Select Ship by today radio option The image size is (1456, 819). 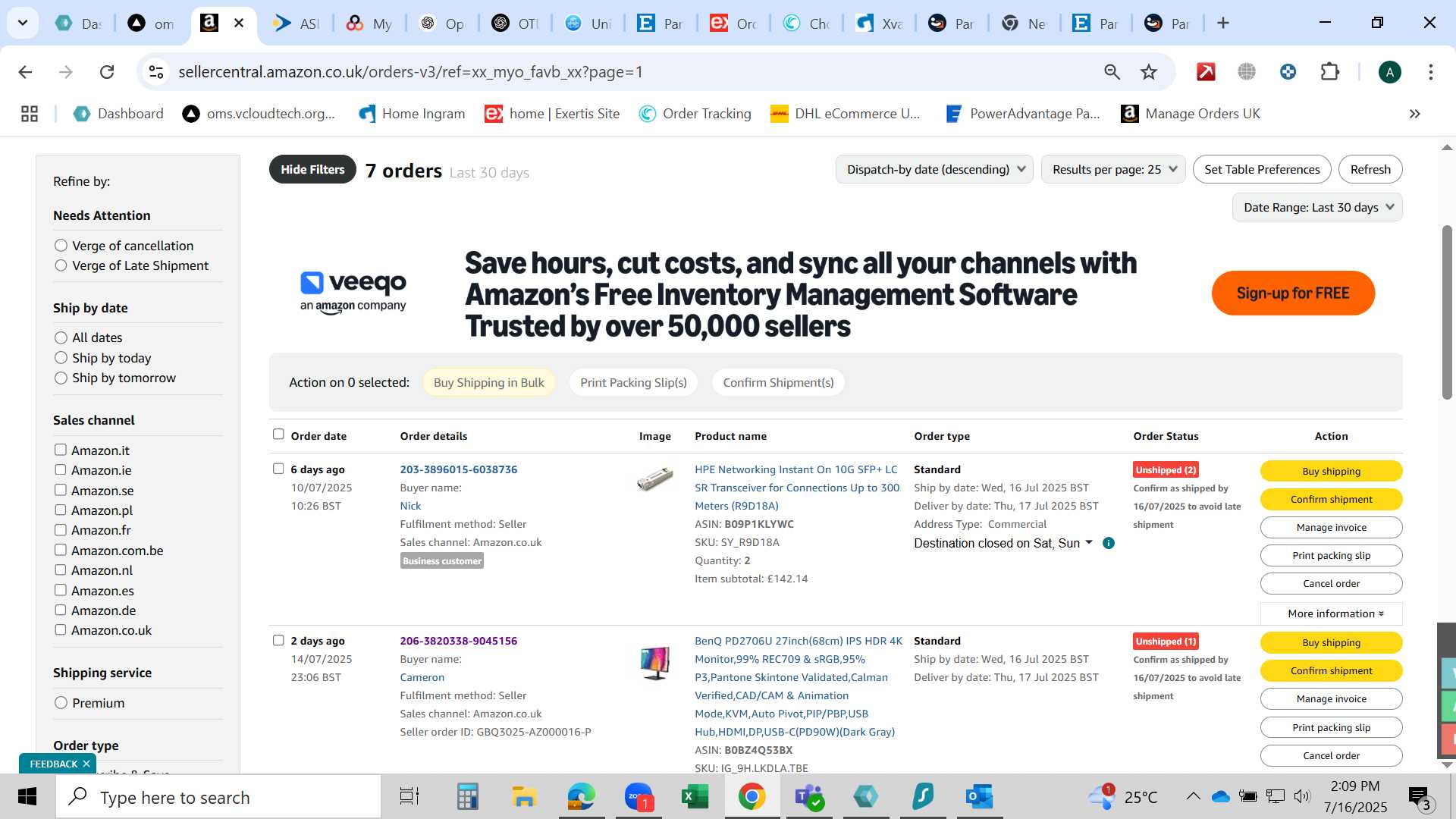(x=61, y=358)
